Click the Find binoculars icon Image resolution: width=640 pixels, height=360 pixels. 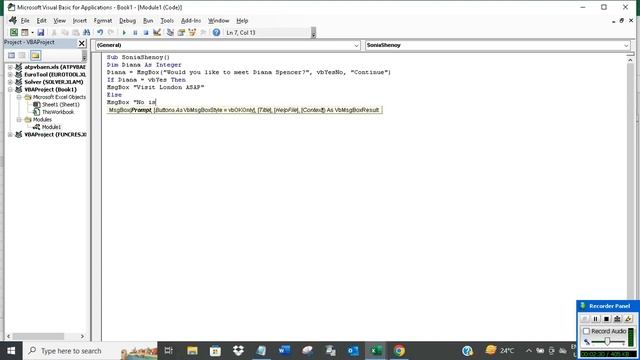pyautogui.click(x=87, y=32)
